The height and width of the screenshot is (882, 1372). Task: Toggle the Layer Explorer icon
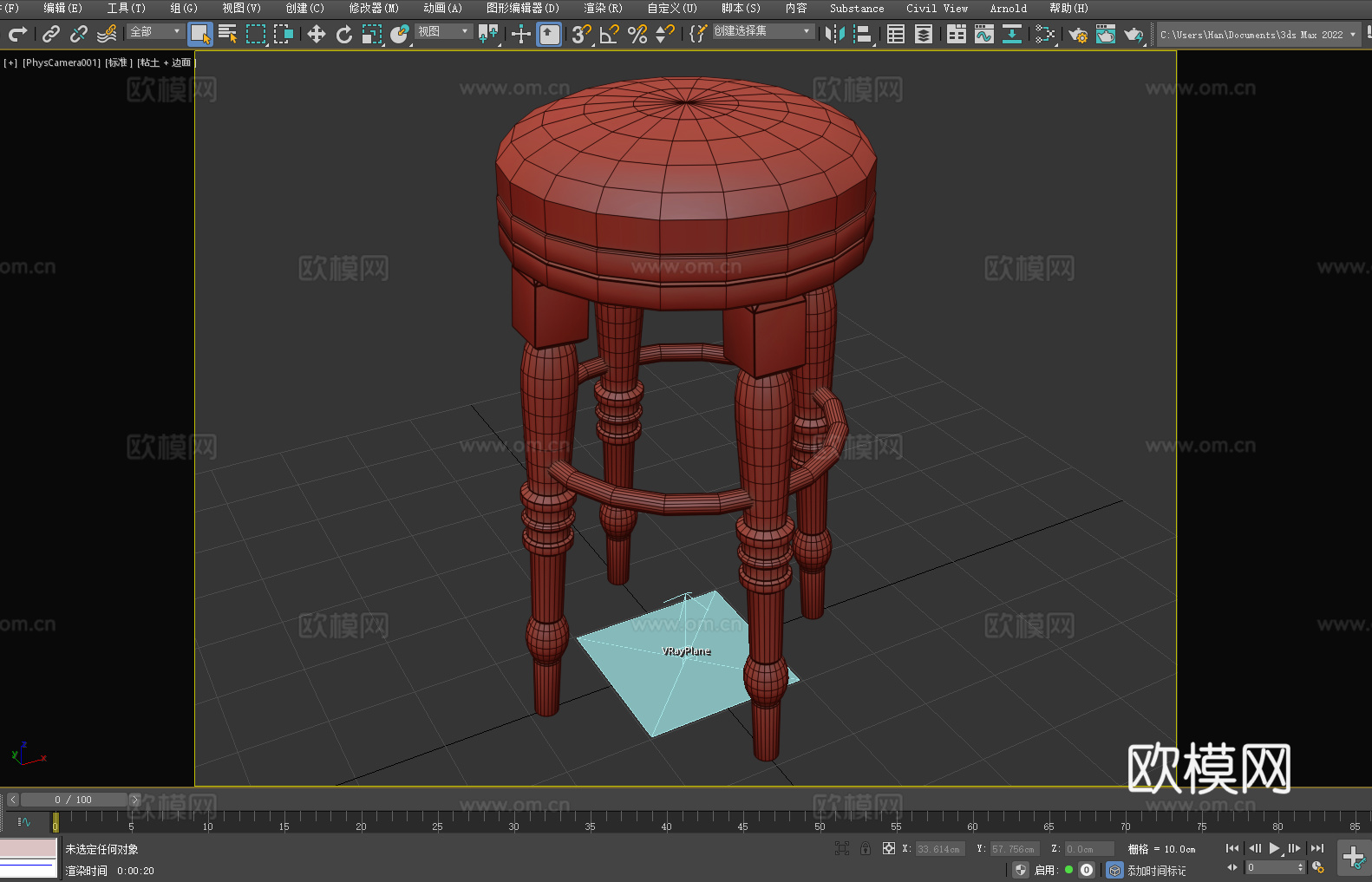point(924,34)
